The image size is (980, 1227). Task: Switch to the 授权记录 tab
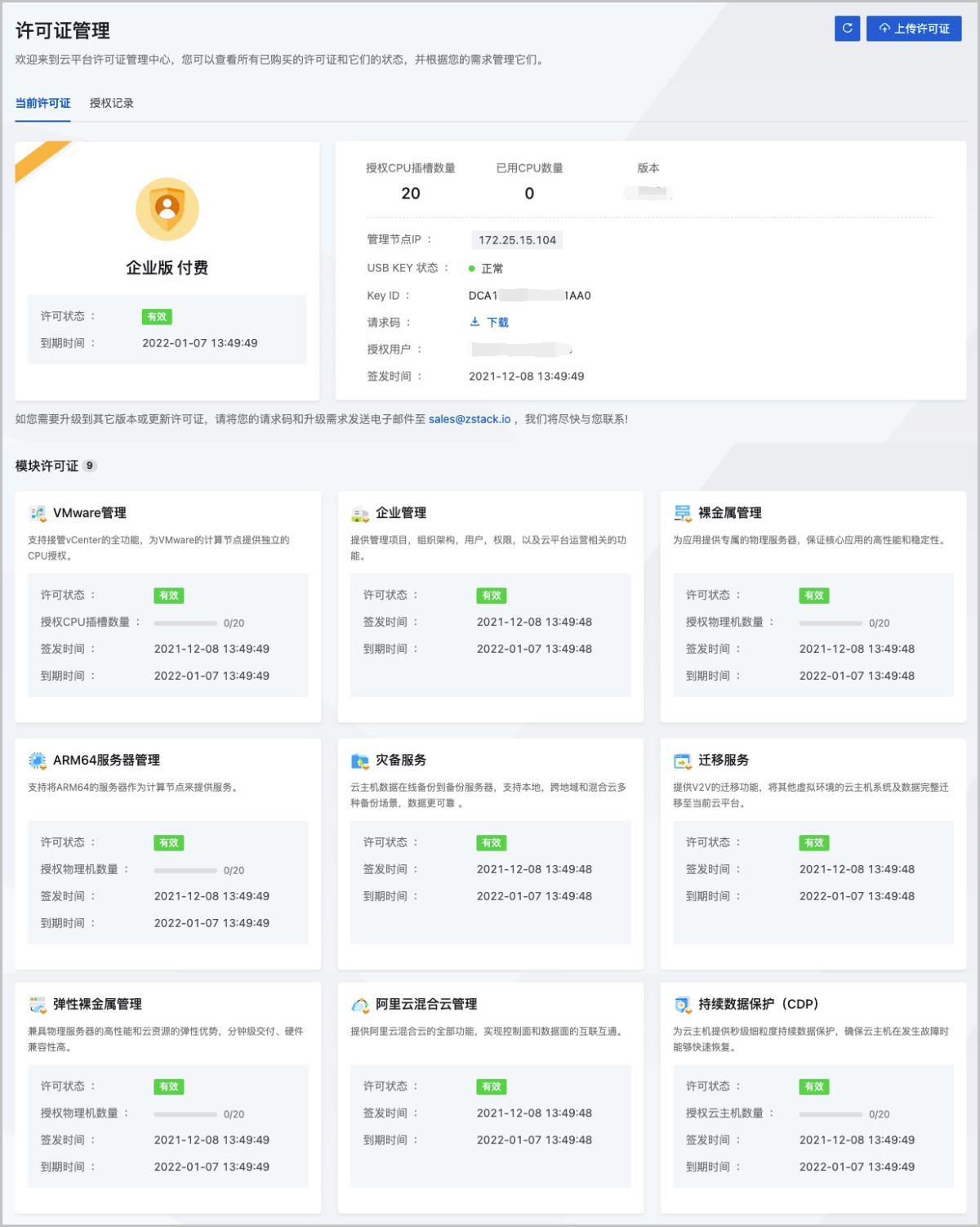113,104
